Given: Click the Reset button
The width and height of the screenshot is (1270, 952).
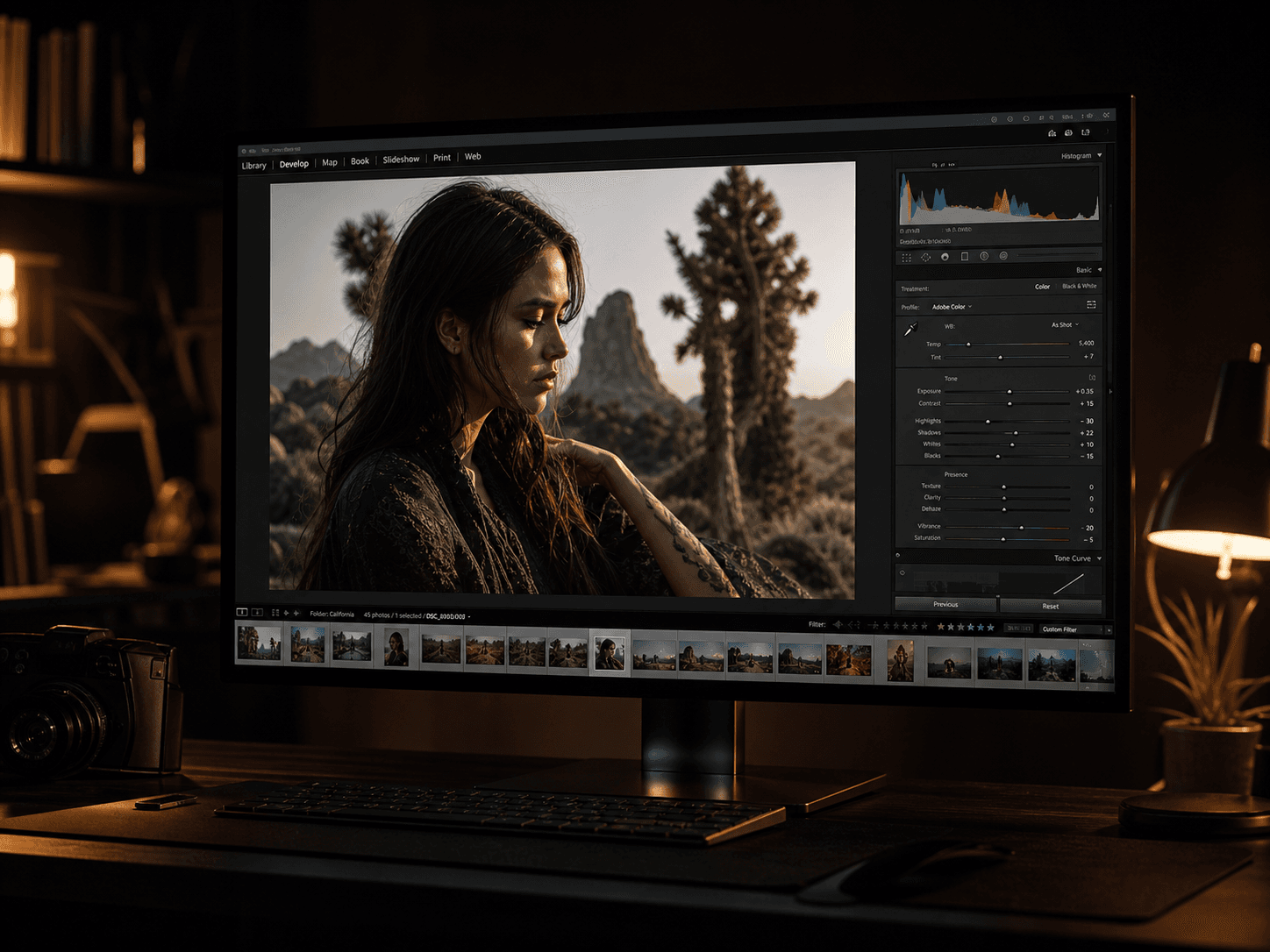Looking at the screenshot, I should tap(1051, 606).
